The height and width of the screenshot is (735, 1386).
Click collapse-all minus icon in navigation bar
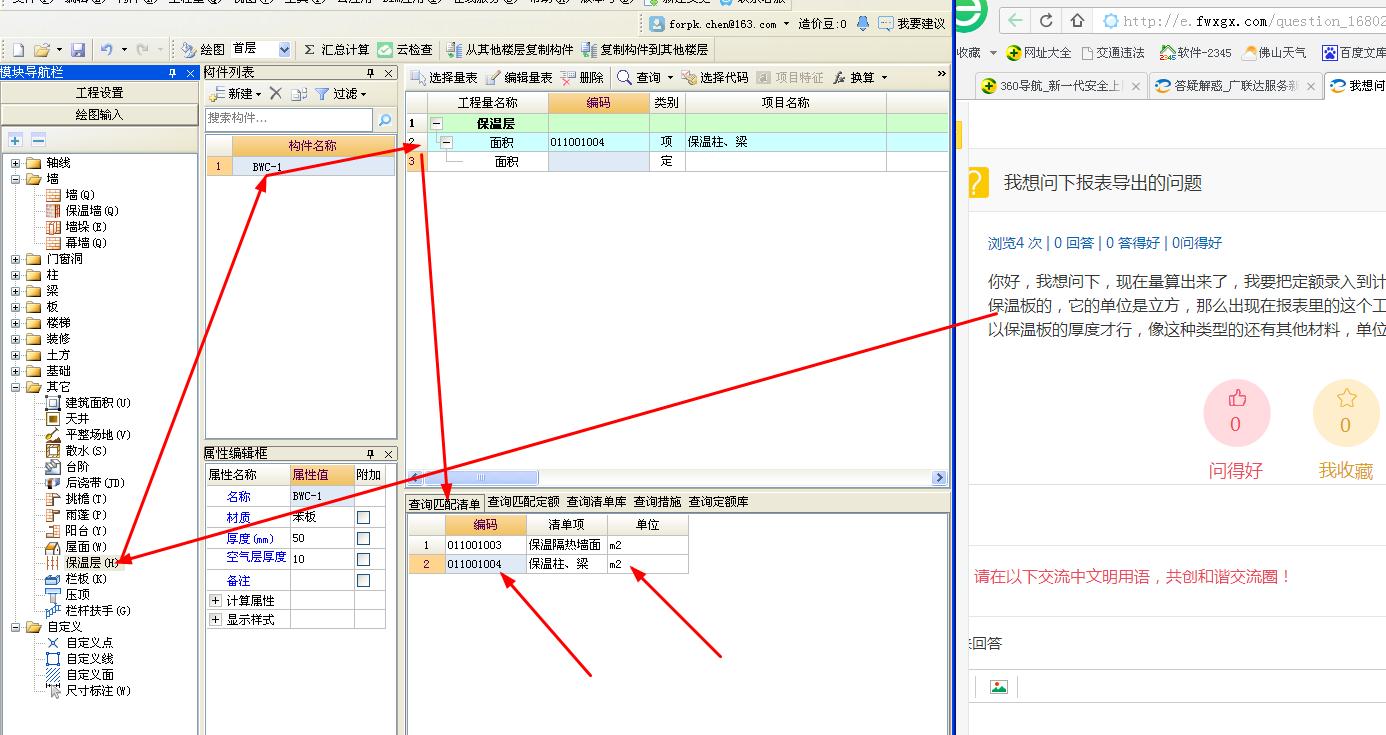click(38, 140)
